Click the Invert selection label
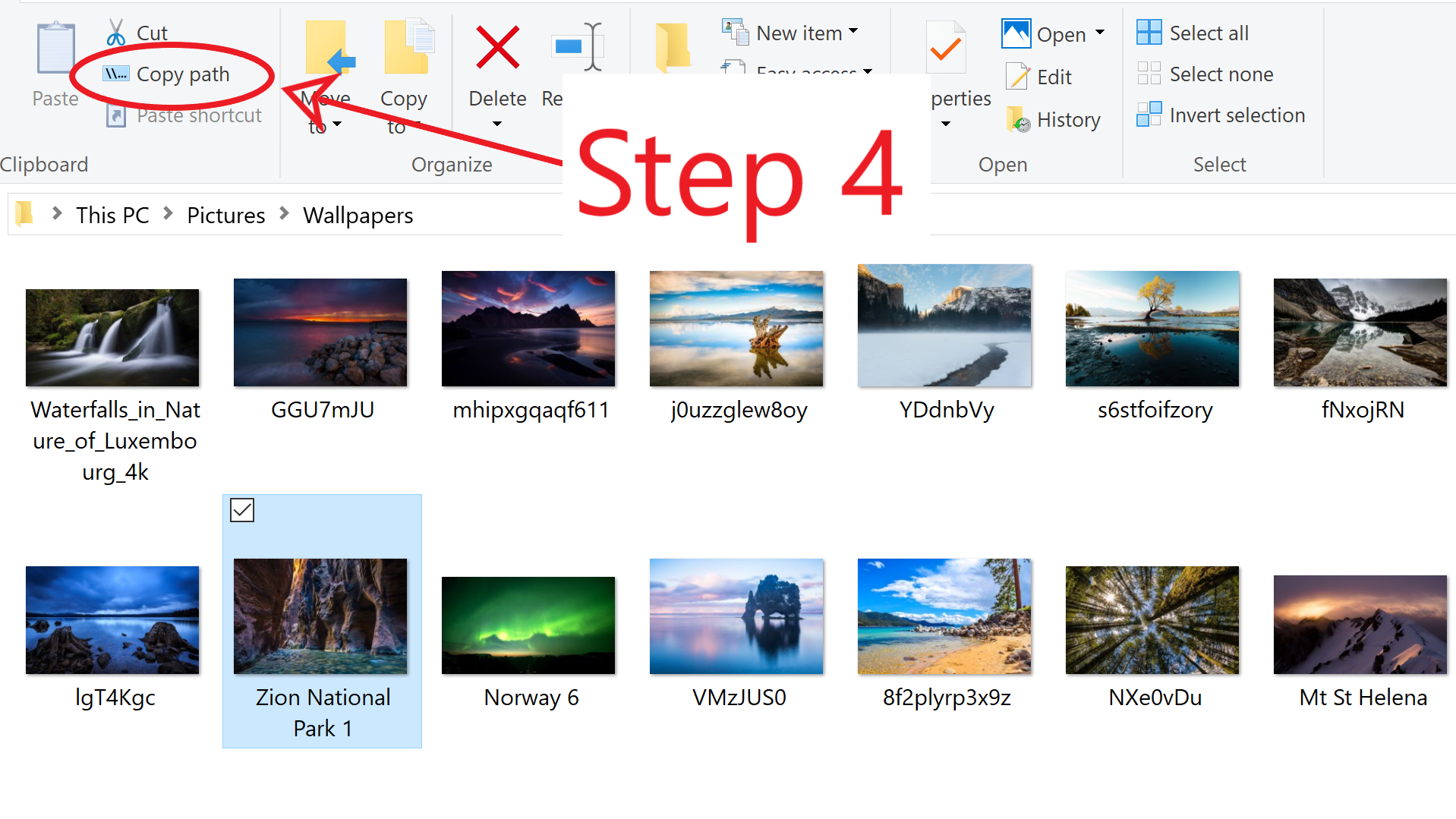This screenshot has height=819, width=1456. coord(1237,115)
